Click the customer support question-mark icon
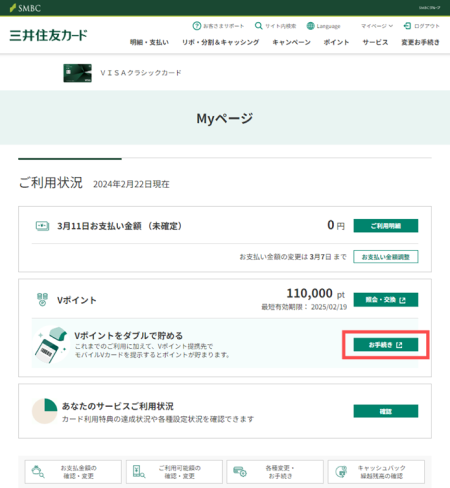The height and width of the screenshot is (488, 450). click(197, 26)
